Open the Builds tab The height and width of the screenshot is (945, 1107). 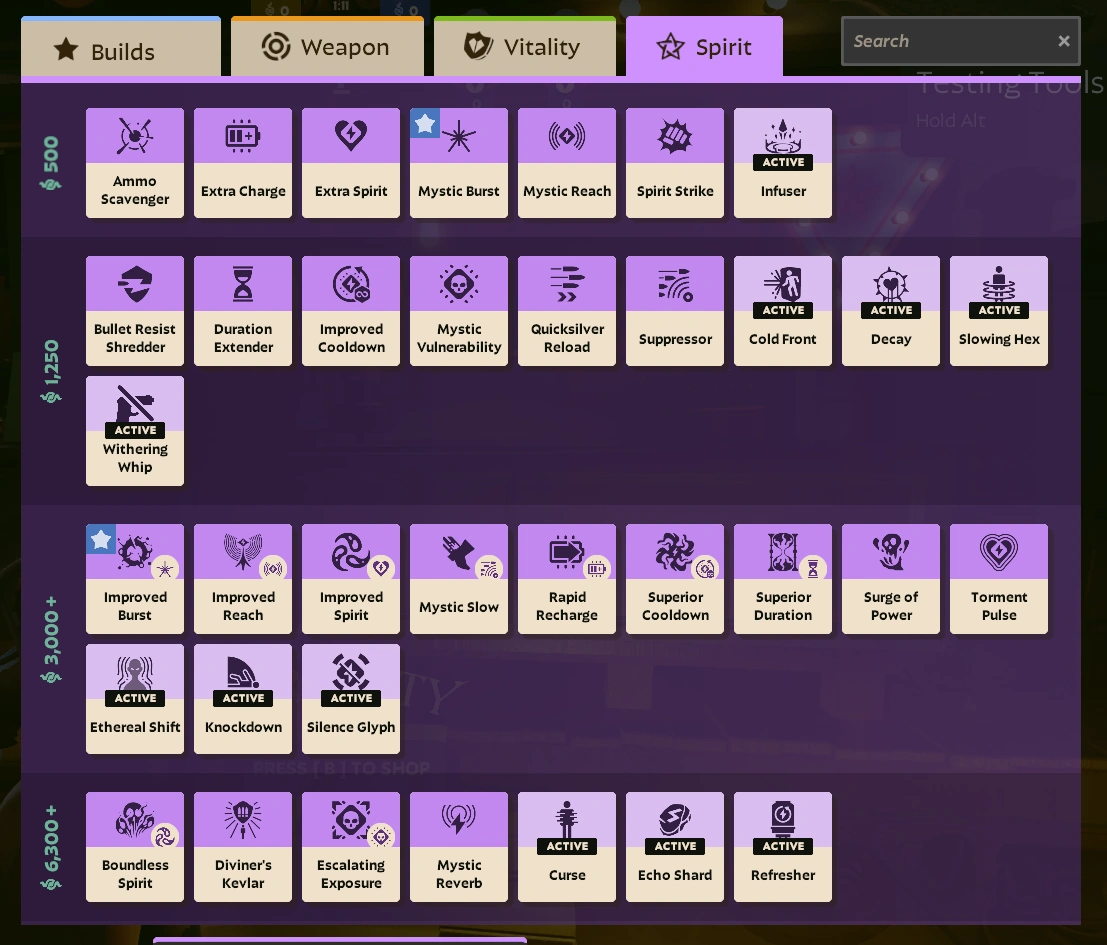tap(121, 47)
